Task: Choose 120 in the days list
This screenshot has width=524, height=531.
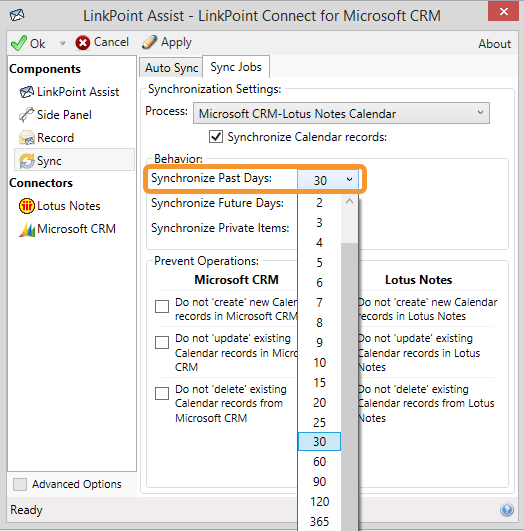Action: [x=319, y=502]
